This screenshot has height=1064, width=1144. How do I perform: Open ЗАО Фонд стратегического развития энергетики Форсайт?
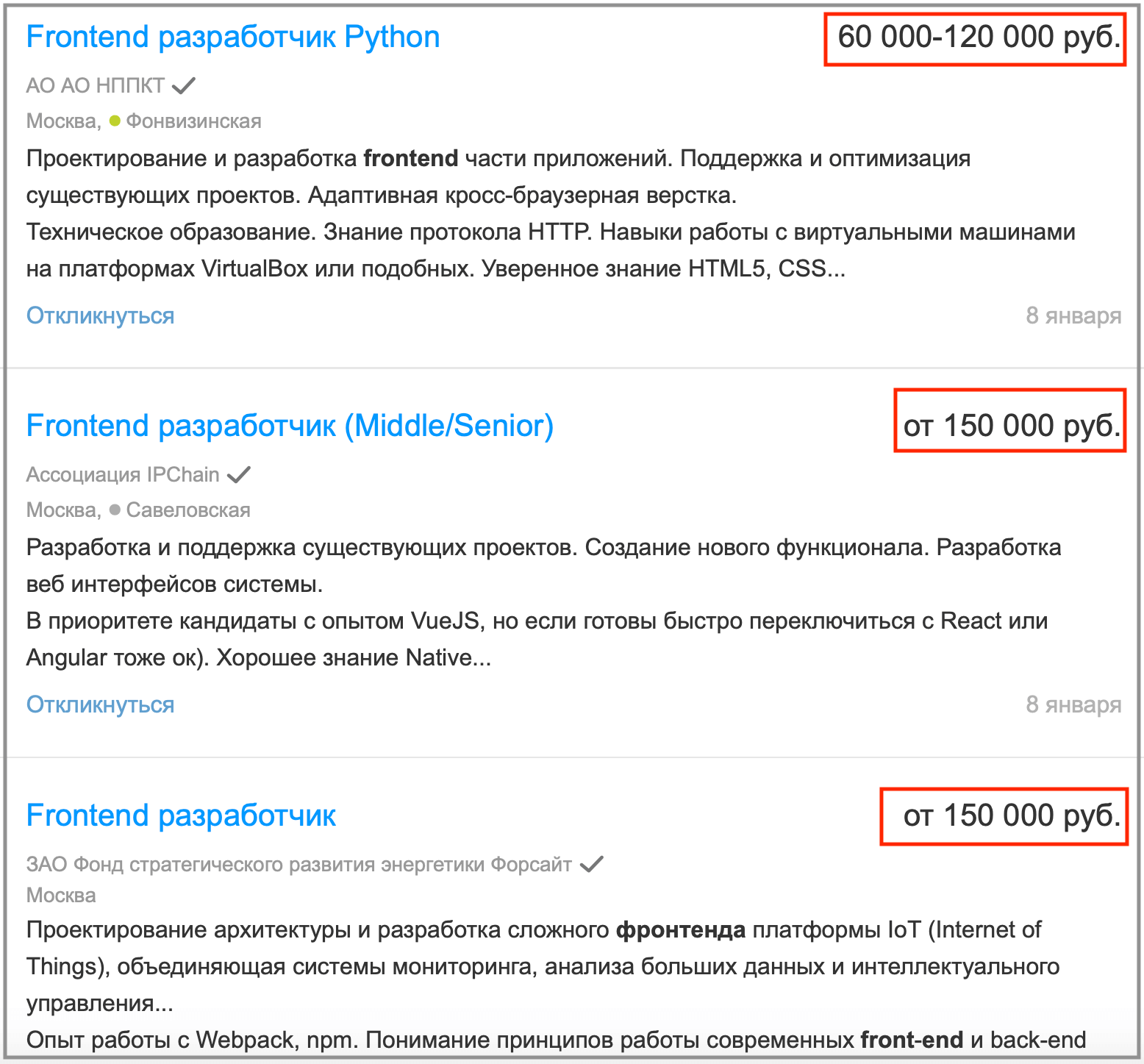point(298,864)
